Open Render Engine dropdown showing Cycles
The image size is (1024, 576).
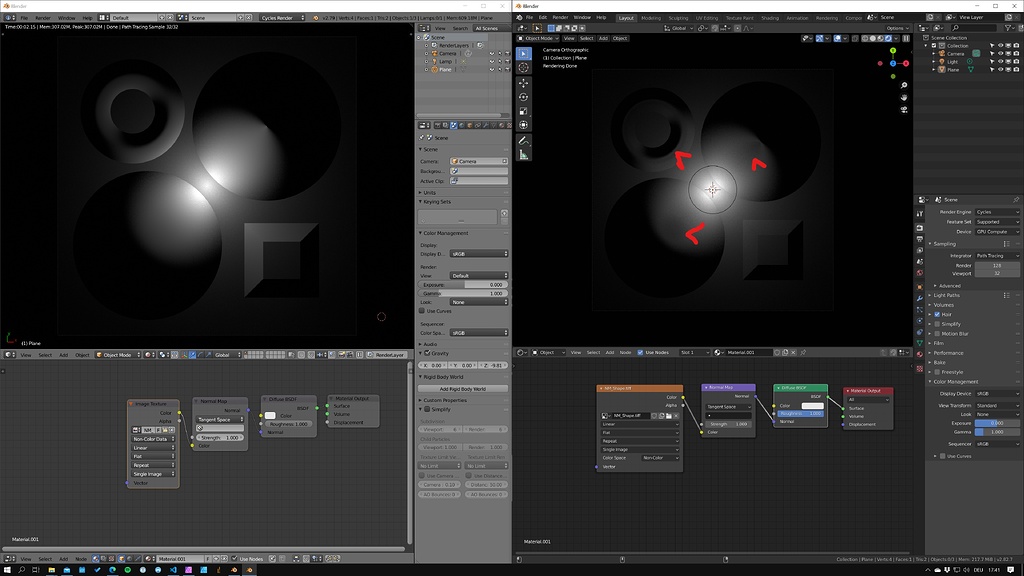(x=997, y=212)
